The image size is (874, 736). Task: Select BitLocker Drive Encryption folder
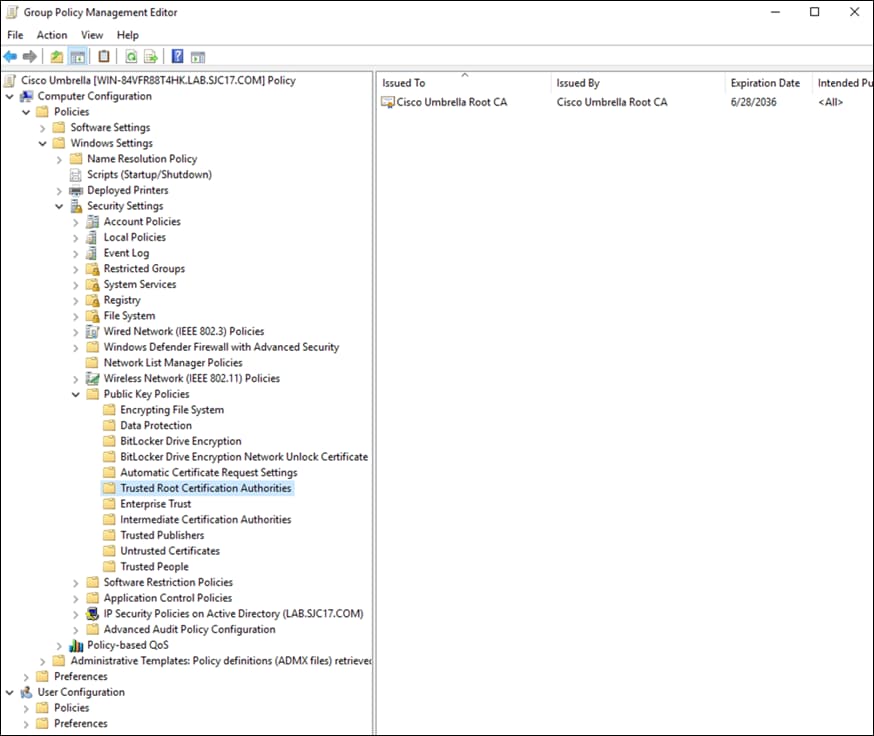[x=181, y=441]
